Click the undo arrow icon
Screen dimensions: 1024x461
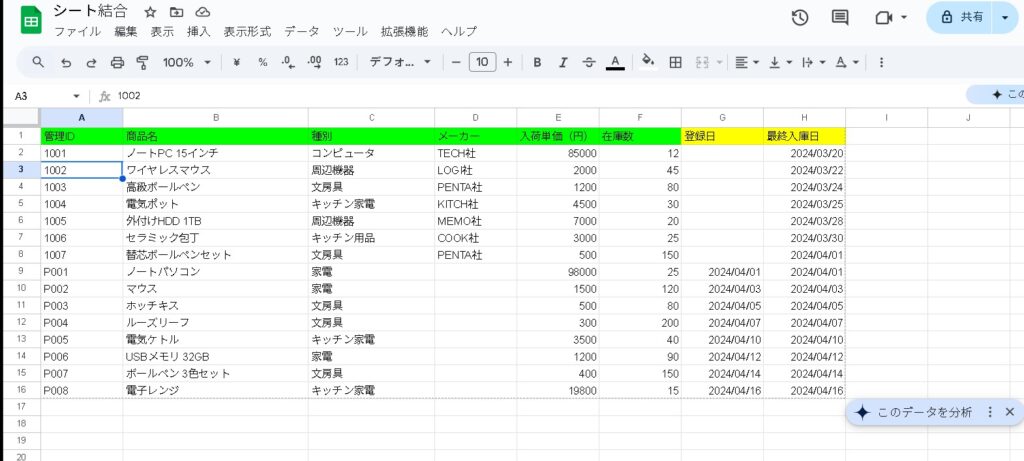tap(66, 62)
